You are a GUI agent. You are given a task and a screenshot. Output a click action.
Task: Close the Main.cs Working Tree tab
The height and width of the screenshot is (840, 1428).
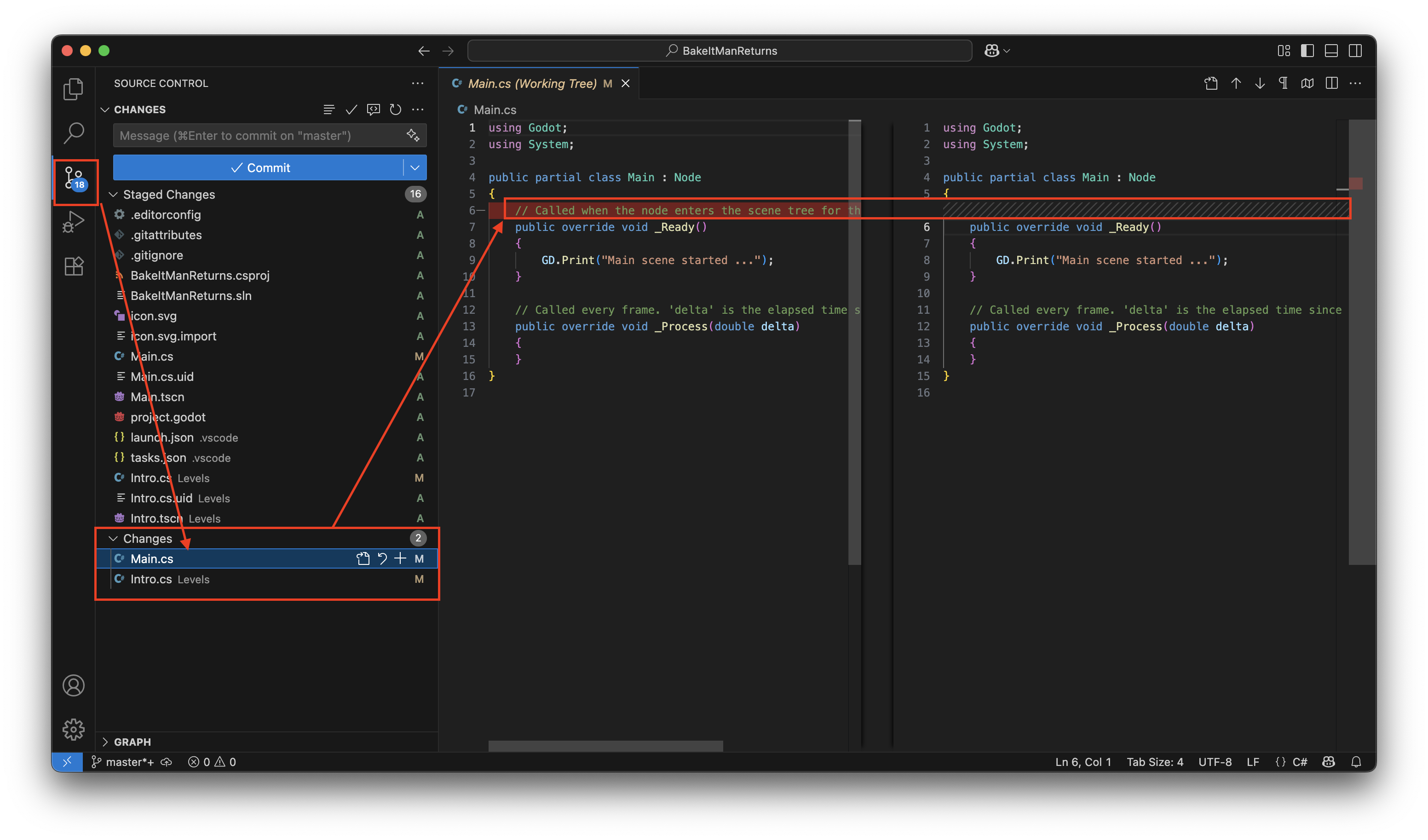(626, 83)
